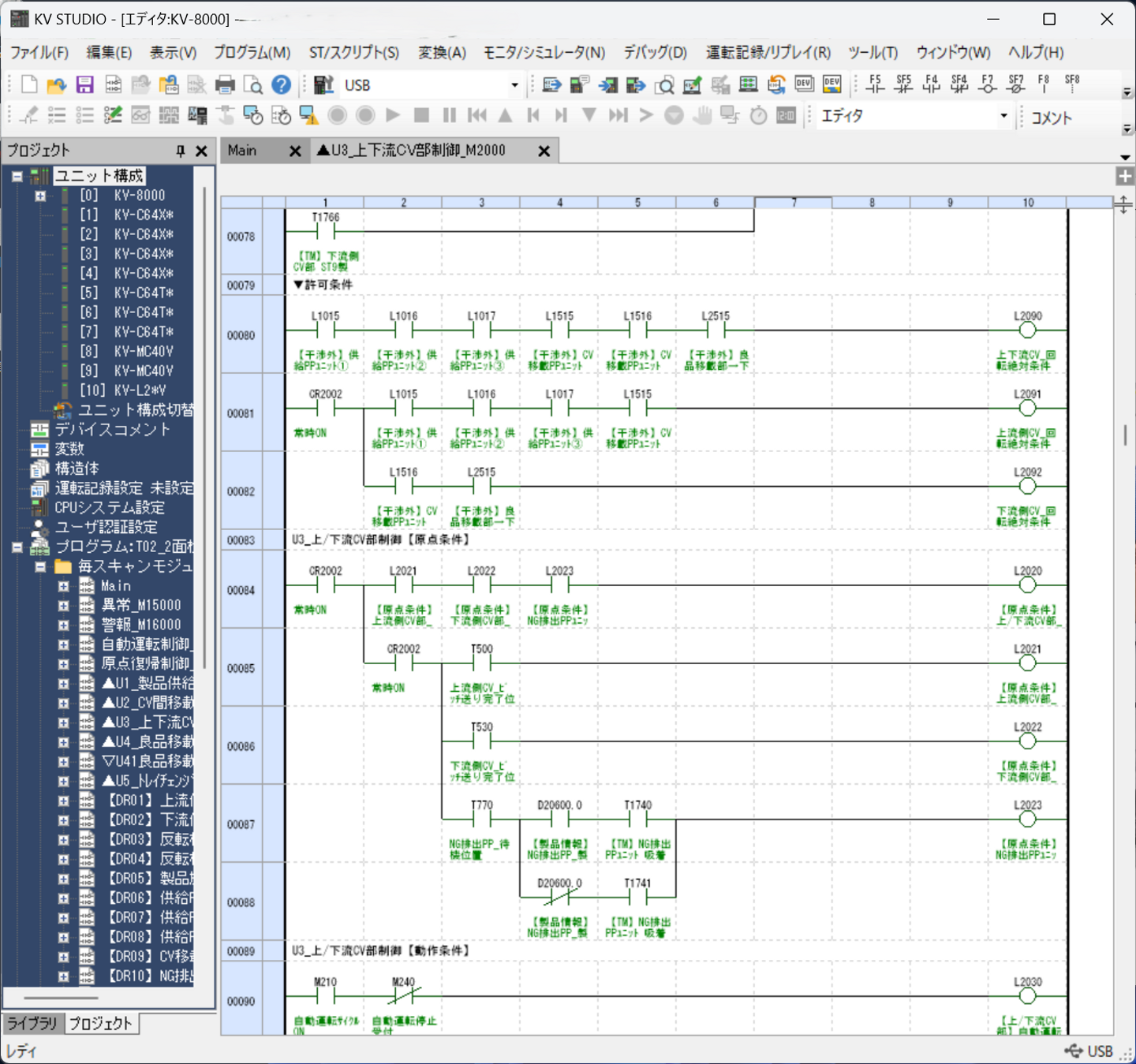1136x1064 pixels.
Task: Select デバイスコメント in project tree
Action: point(112,430)
